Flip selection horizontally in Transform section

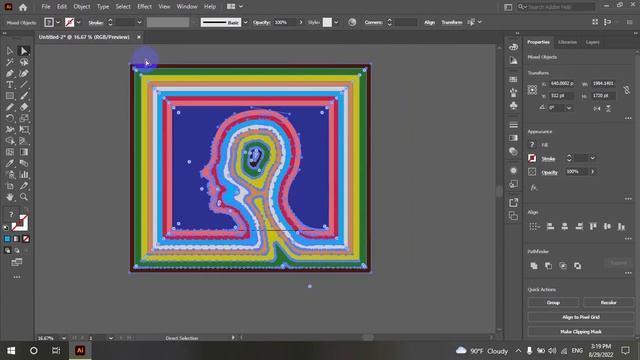pos(597,108)
